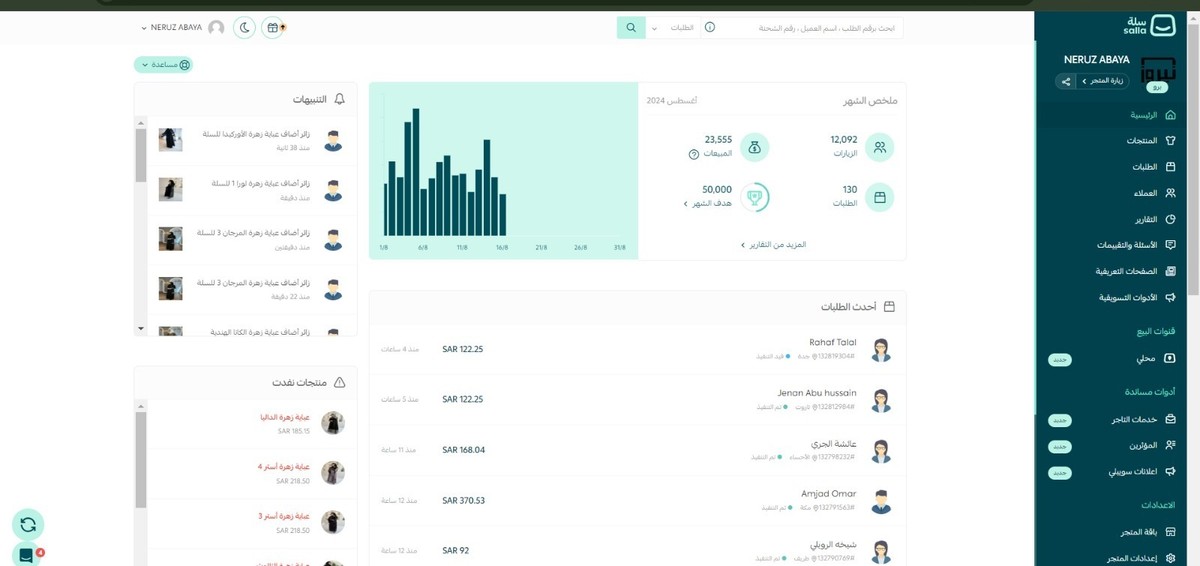Click the share icon under NERUZ ABAYA
Image resolution: width=1200 pixels, height=566 pixels.
(x=1066, y=81)
